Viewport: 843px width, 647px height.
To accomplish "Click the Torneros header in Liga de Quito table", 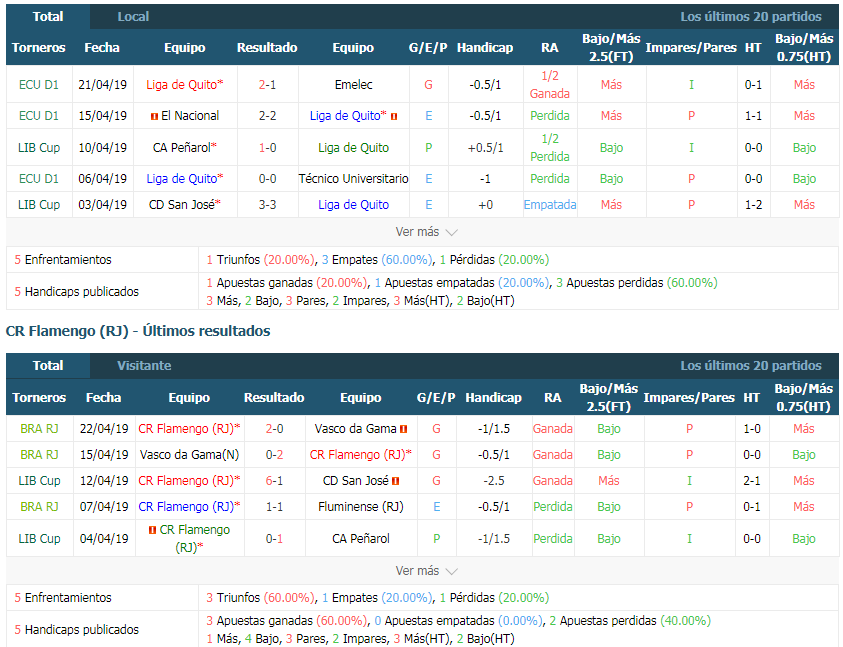I will pyautogui.click(x=39, y=47).
